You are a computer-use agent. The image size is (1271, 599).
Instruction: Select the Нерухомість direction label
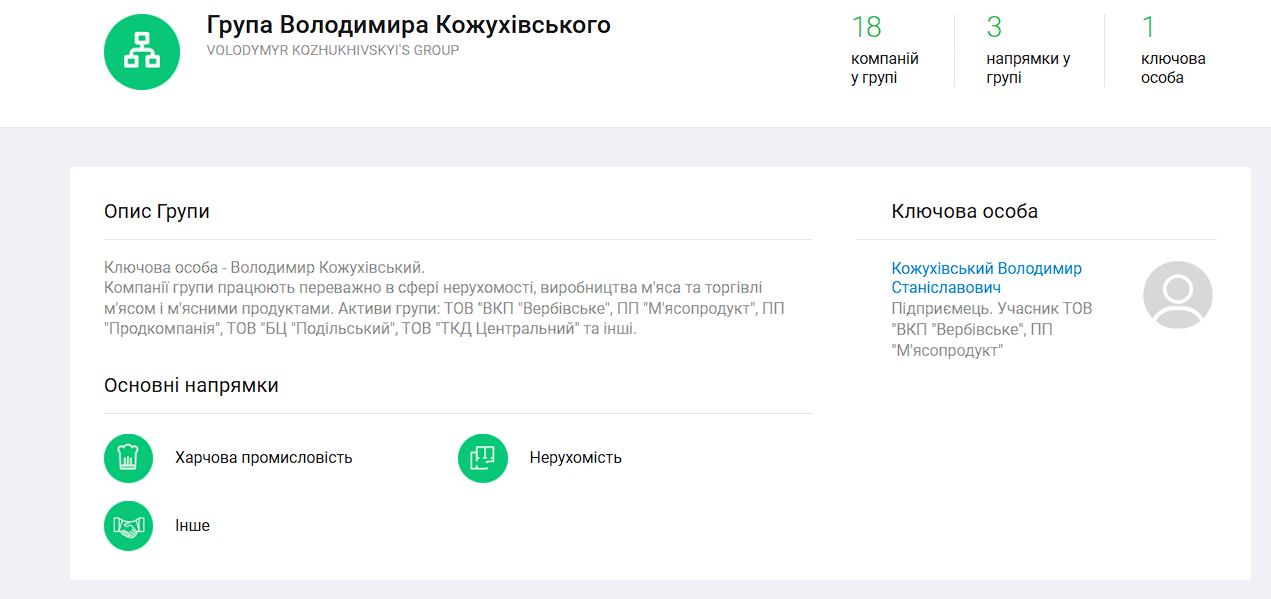575,458
